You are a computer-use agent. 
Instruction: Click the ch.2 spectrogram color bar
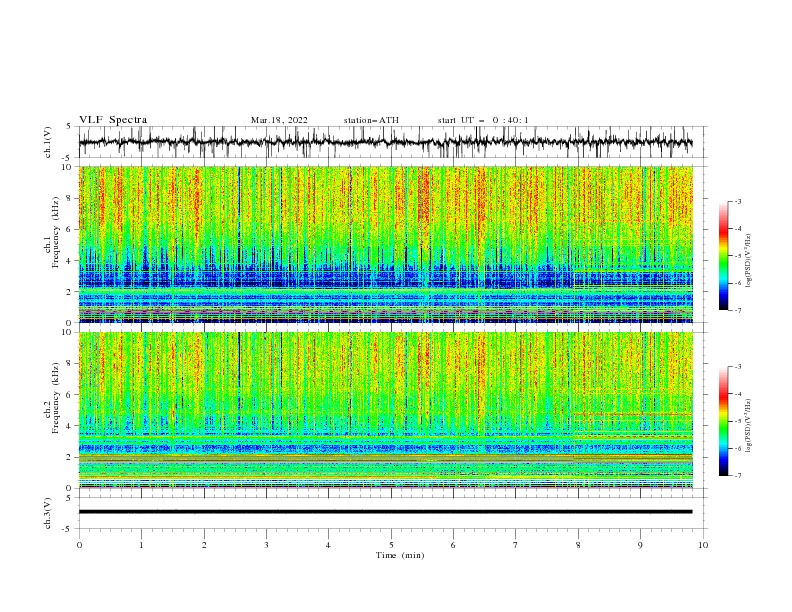pos(723,421)
